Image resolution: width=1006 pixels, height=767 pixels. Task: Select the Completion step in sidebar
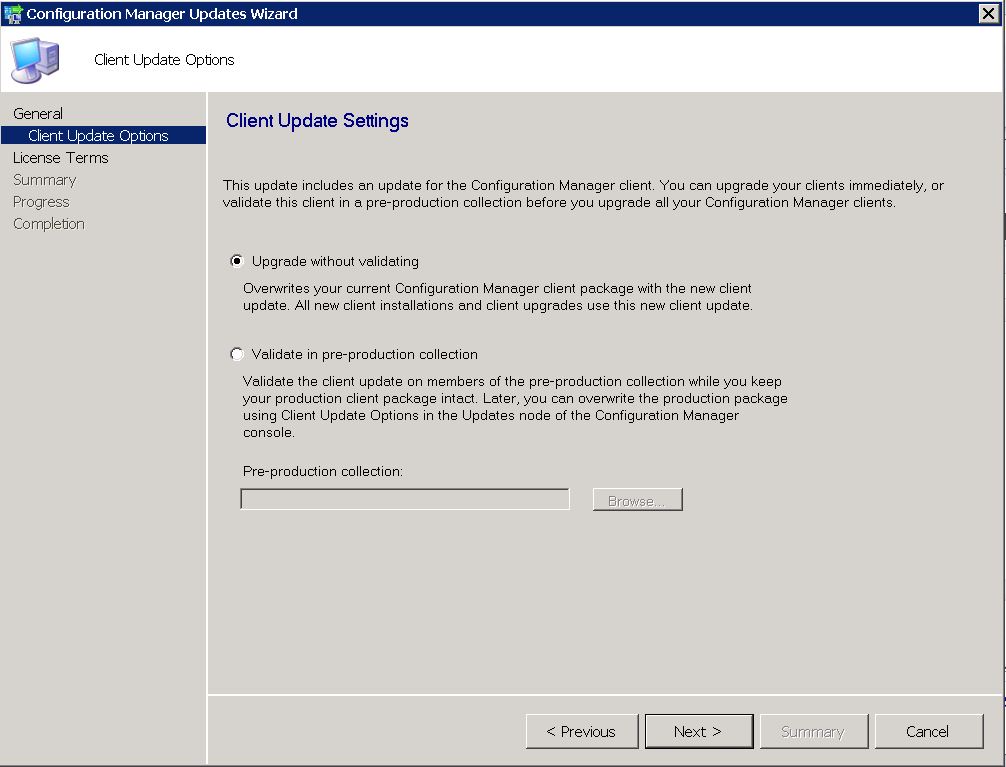point(49,224)
